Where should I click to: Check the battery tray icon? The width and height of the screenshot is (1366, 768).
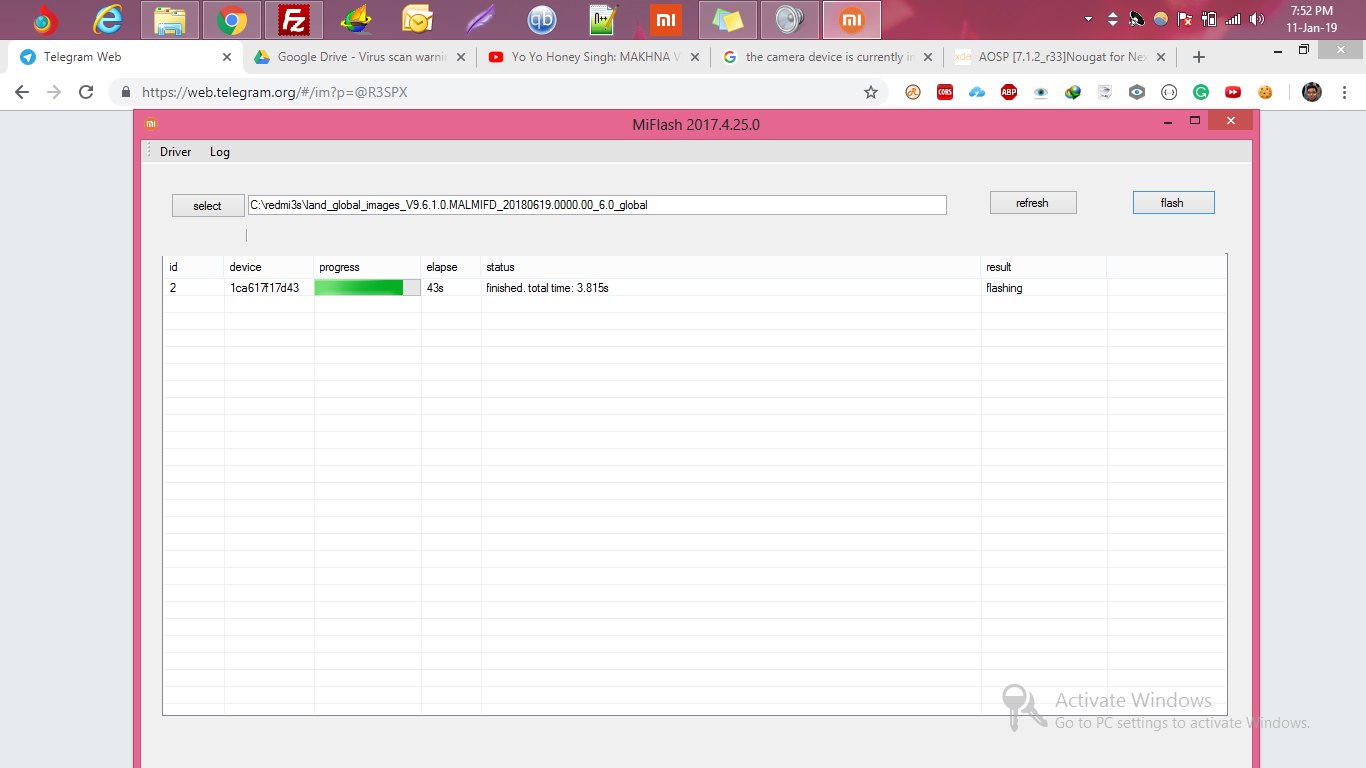point(1209,19)
